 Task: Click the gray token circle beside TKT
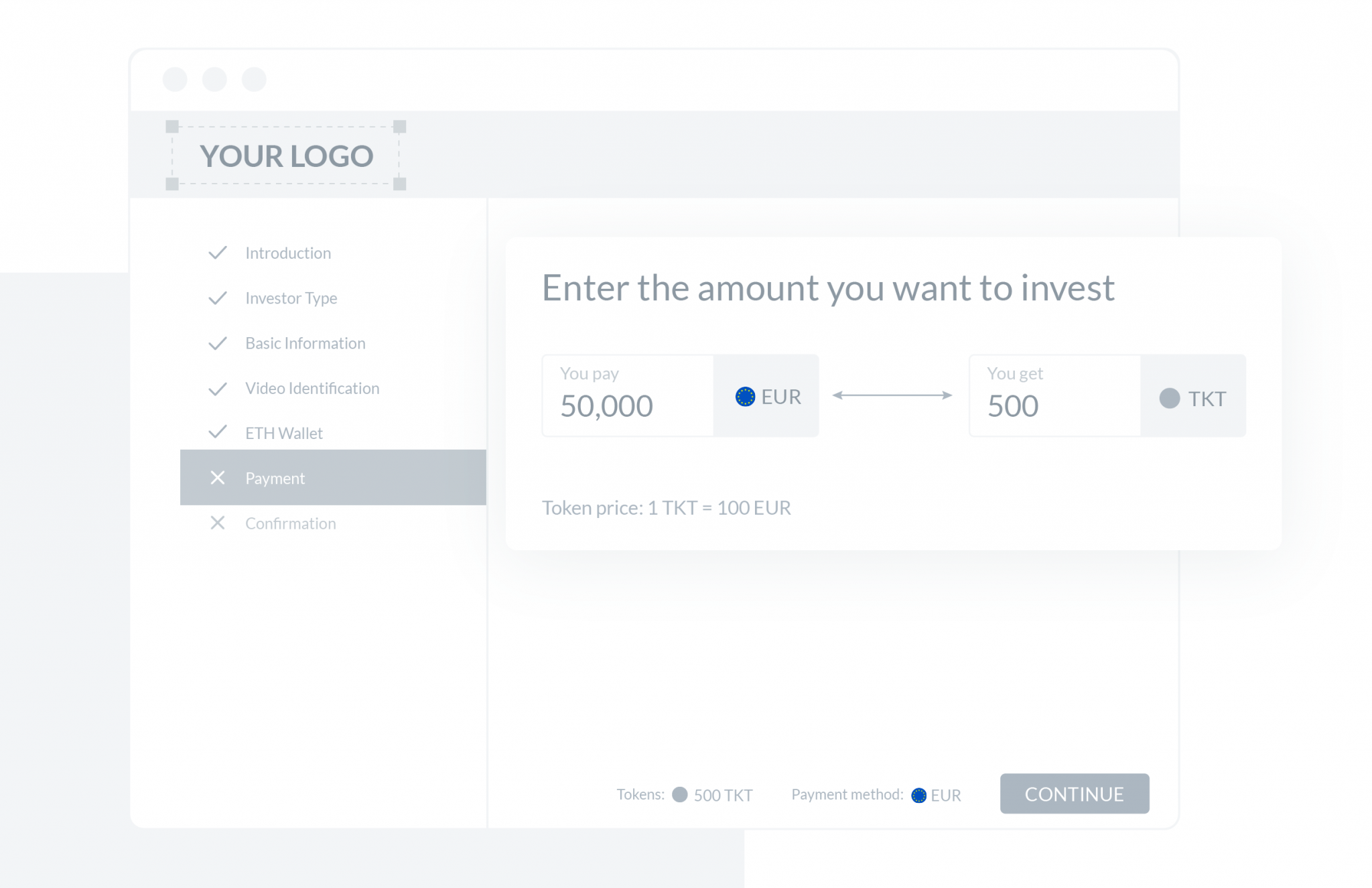pyautogui.click(x=1170, y=398)
